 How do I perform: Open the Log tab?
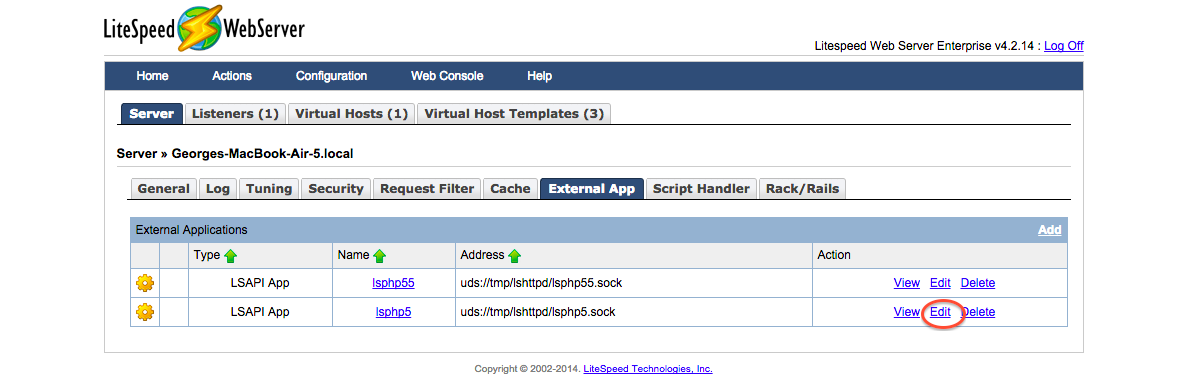coord(218,189)
